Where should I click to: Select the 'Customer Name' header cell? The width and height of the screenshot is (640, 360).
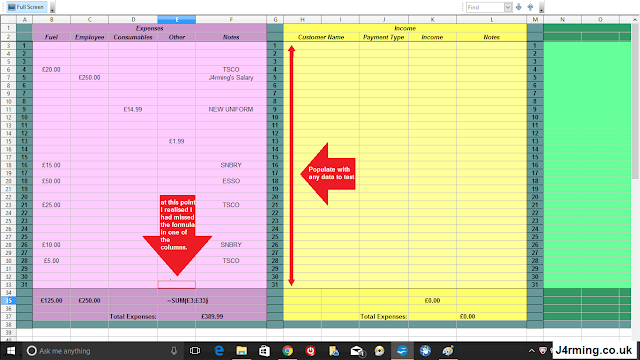pyautogui.click(x=321, y=37)
